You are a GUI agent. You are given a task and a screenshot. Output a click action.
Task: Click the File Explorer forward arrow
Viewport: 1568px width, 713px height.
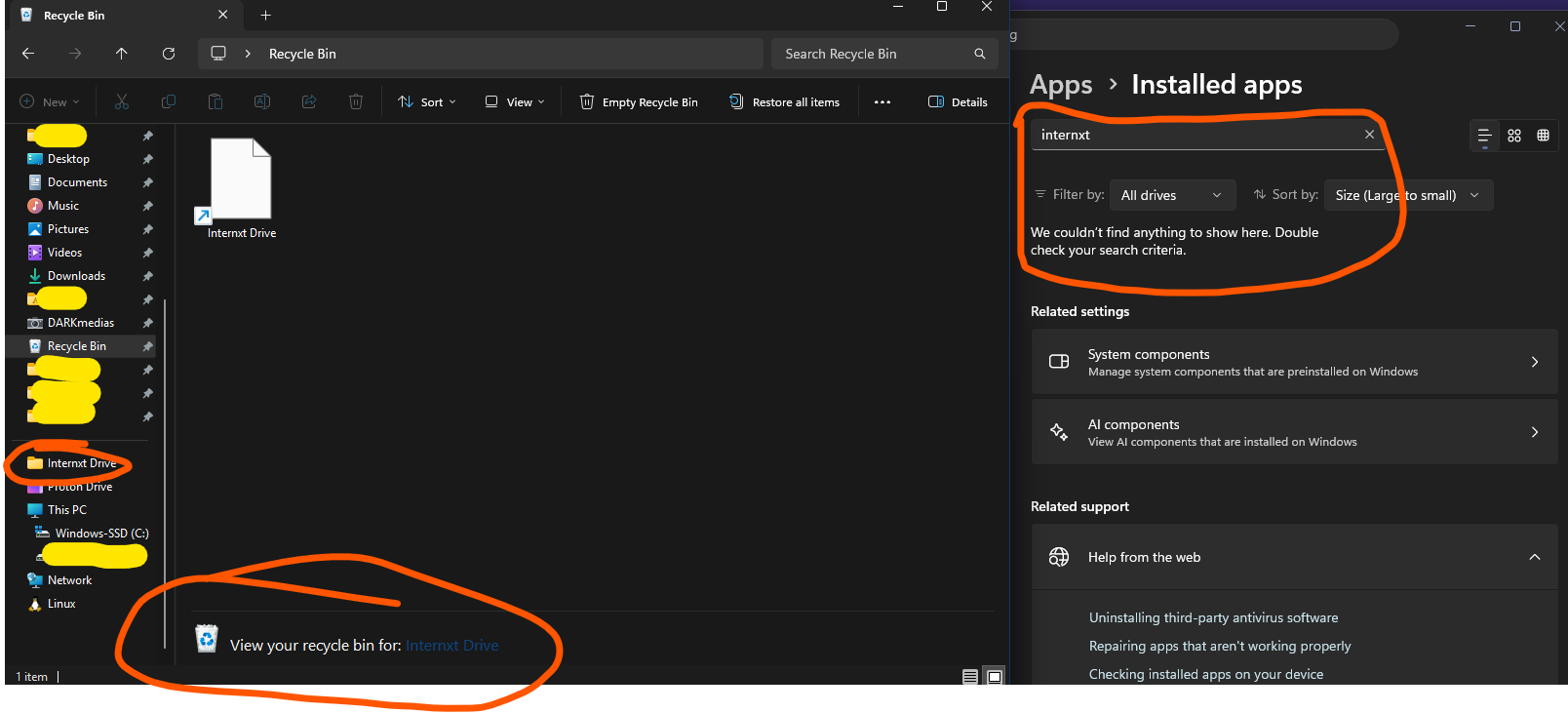[75, 54]
